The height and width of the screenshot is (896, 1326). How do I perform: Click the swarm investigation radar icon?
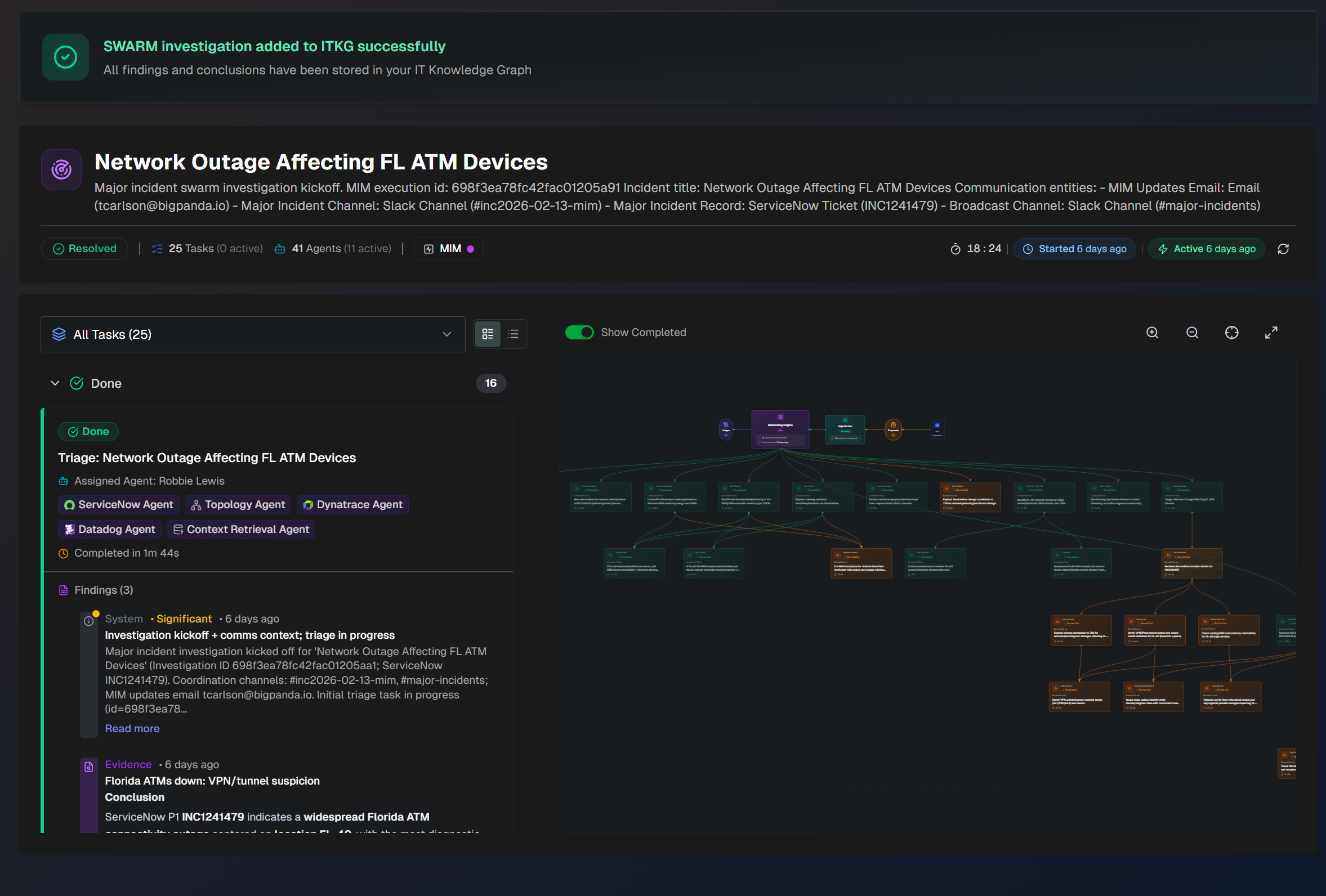pyautogui.click(x=61, y=169)
